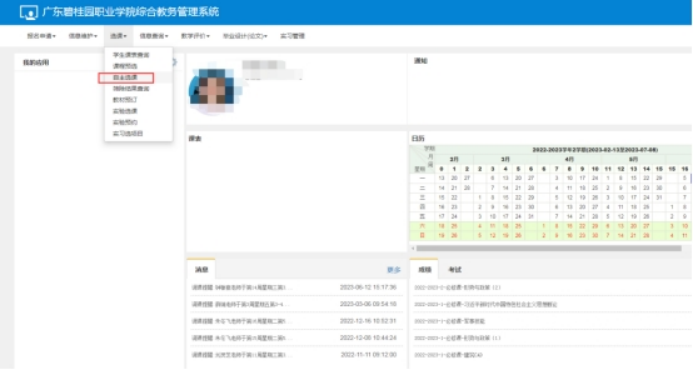This screenshot has height=370, width=693.
Task: Select 教材预订 from the open menu
Action: (125, 100)
